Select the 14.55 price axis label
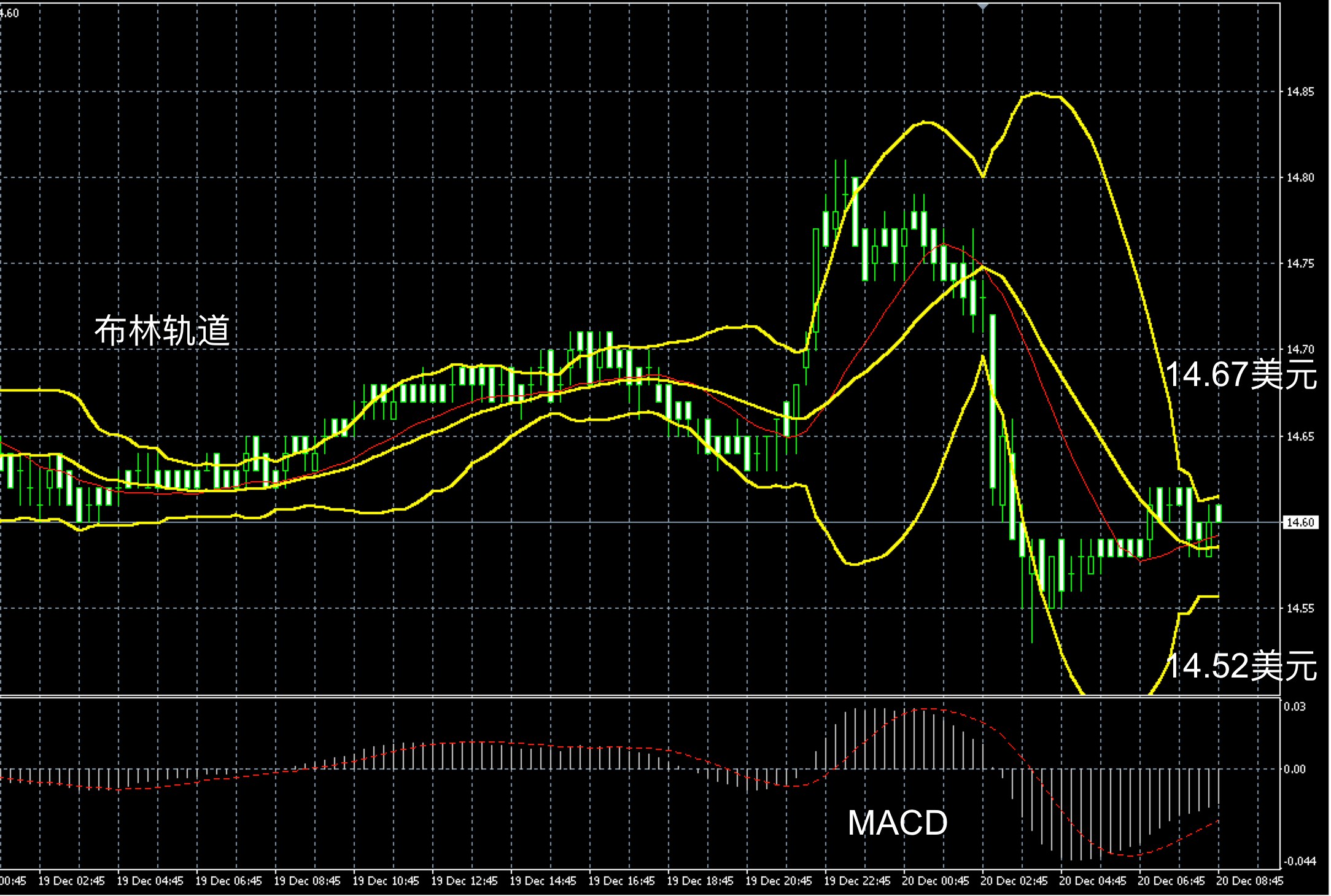The width and height of the screenshot is (1331, 896). pos(1300,609)
